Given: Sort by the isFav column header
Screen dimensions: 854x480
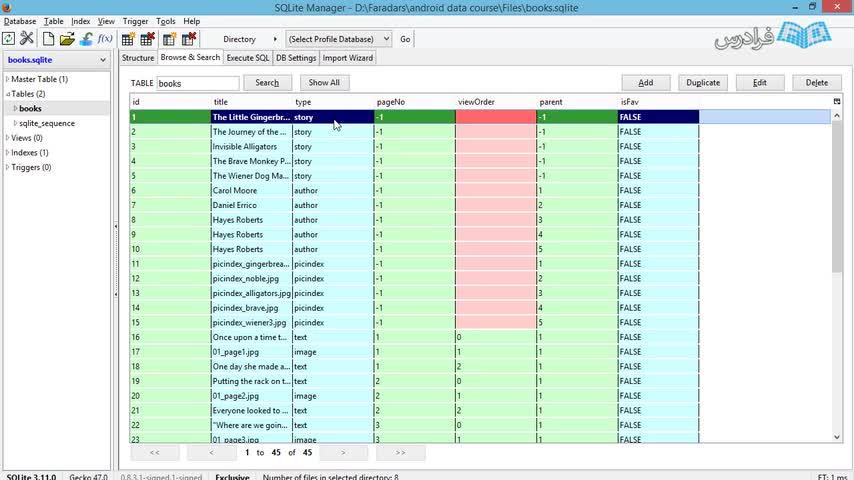Looking at the screenshot, I should coord(658,102).
